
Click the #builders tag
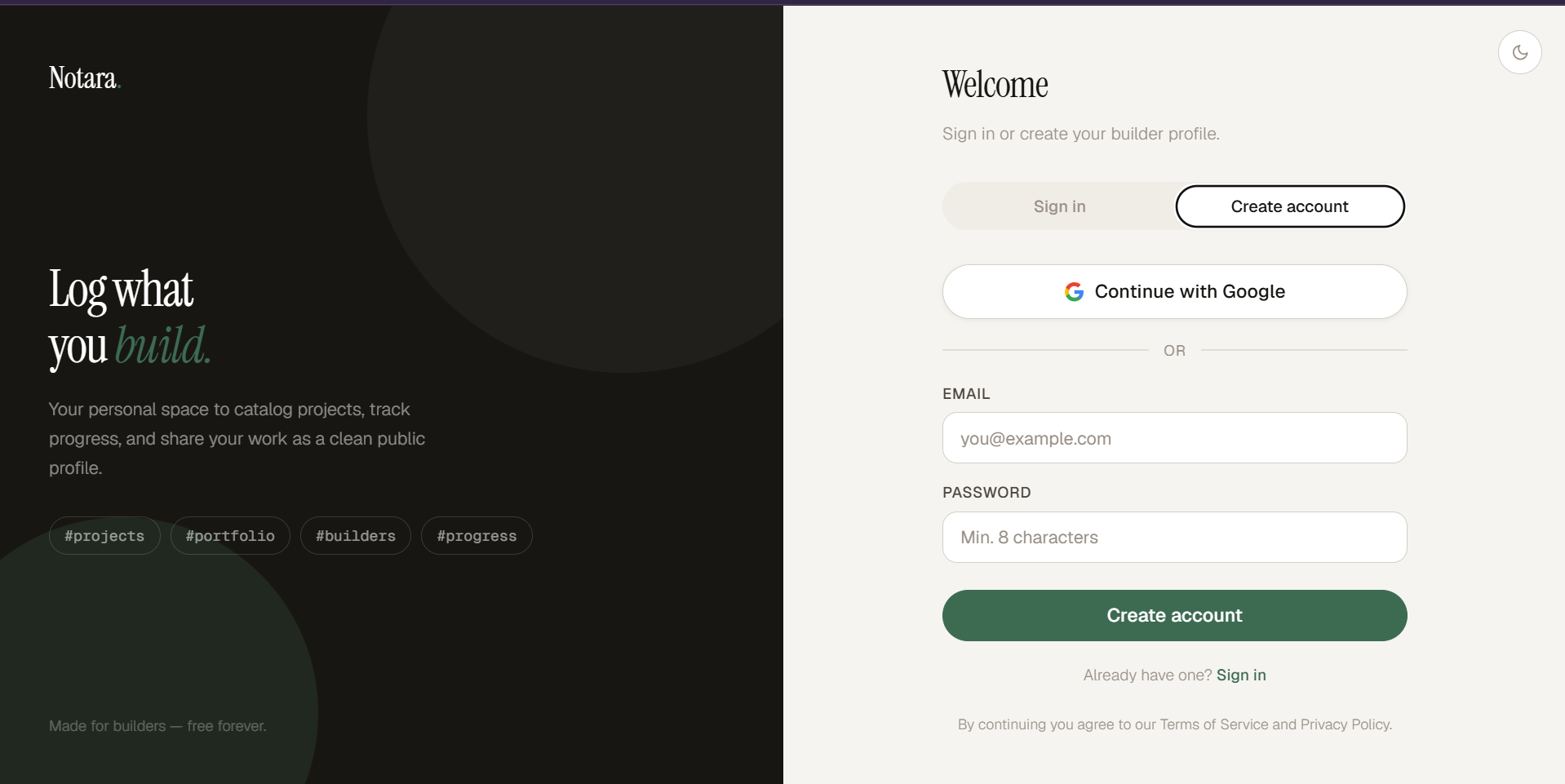[x=356, y=536]
